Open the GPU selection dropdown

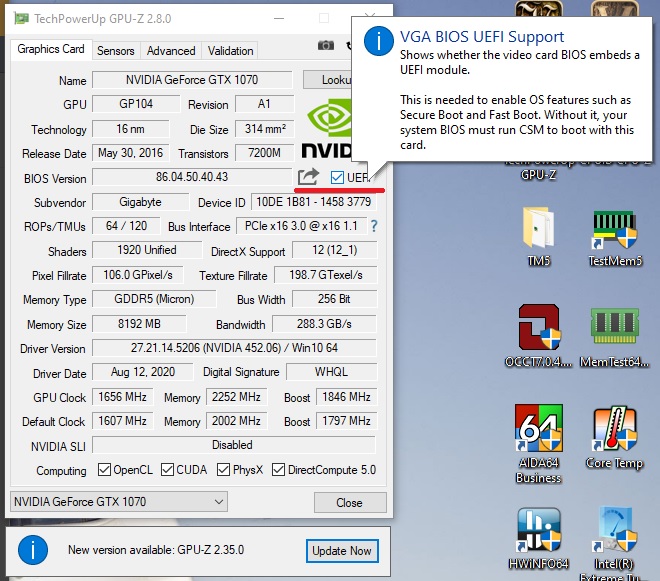click(x=119, y=501)
